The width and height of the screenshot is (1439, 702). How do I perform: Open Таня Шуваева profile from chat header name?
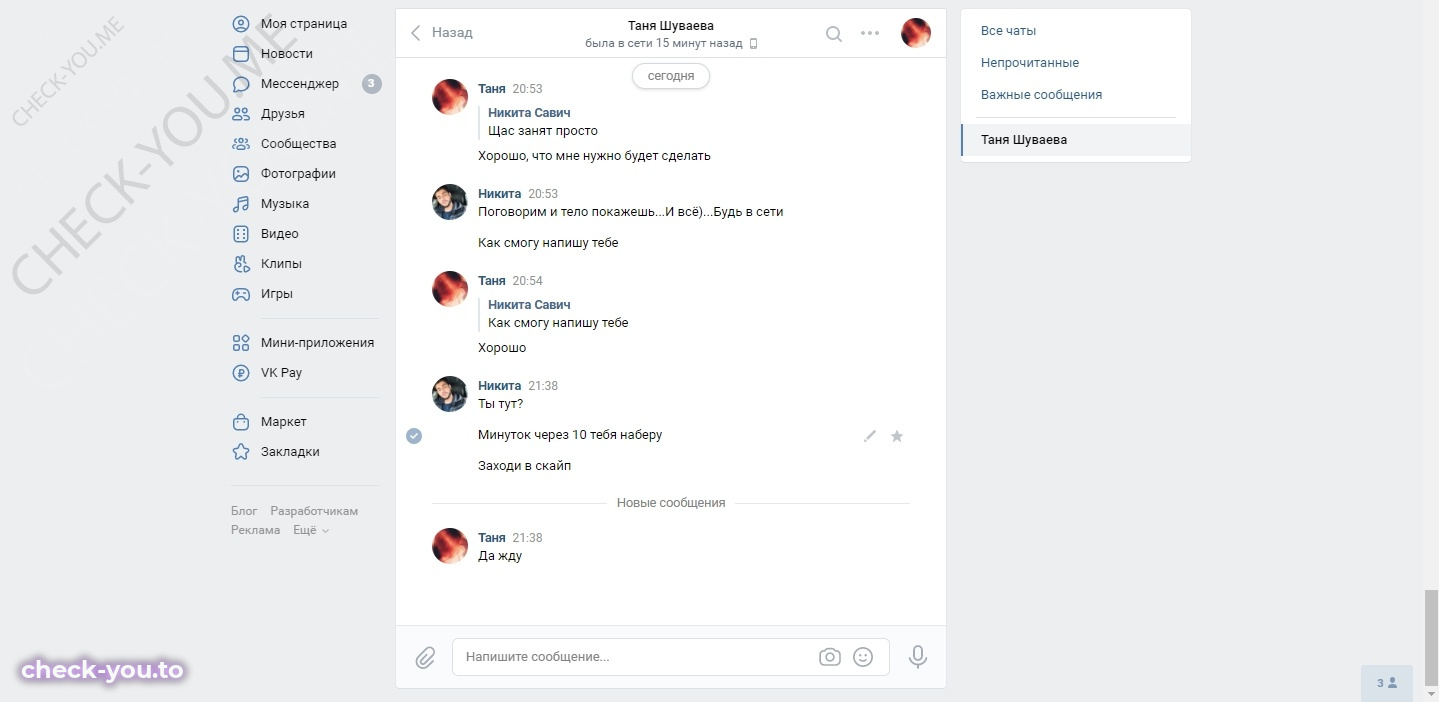(x=671, y=25)
